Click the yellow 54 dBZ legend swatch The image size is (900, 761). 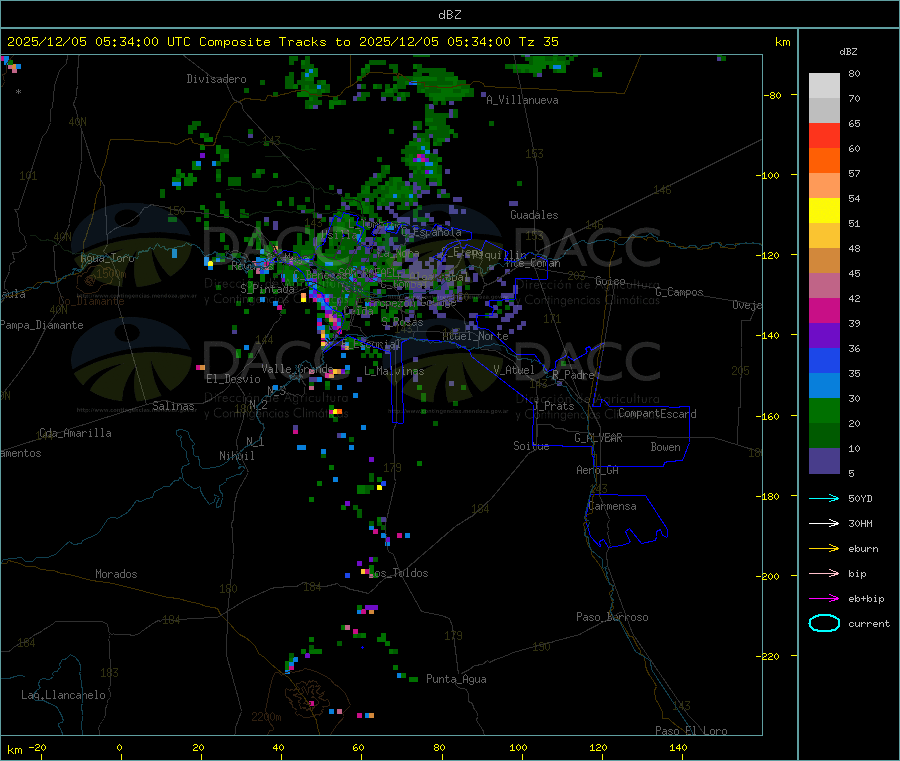pos(824,211)
